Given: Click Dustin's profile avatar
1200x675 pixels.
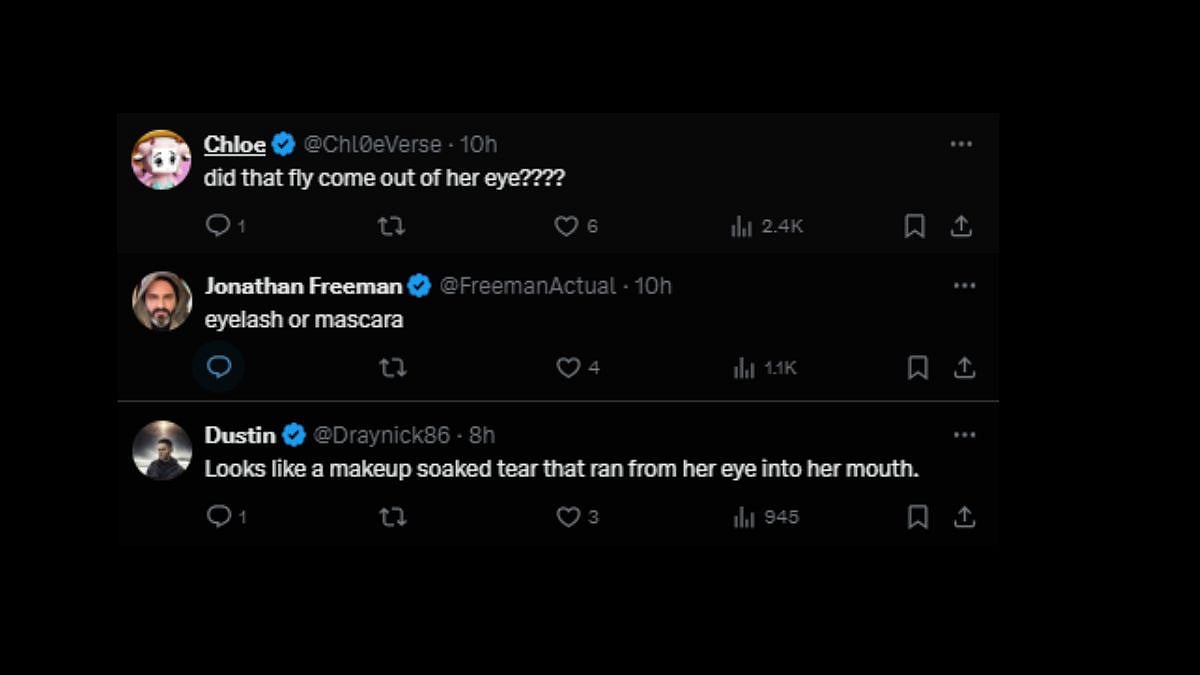Looking at the screenshot, I should [x=162, y=450].
